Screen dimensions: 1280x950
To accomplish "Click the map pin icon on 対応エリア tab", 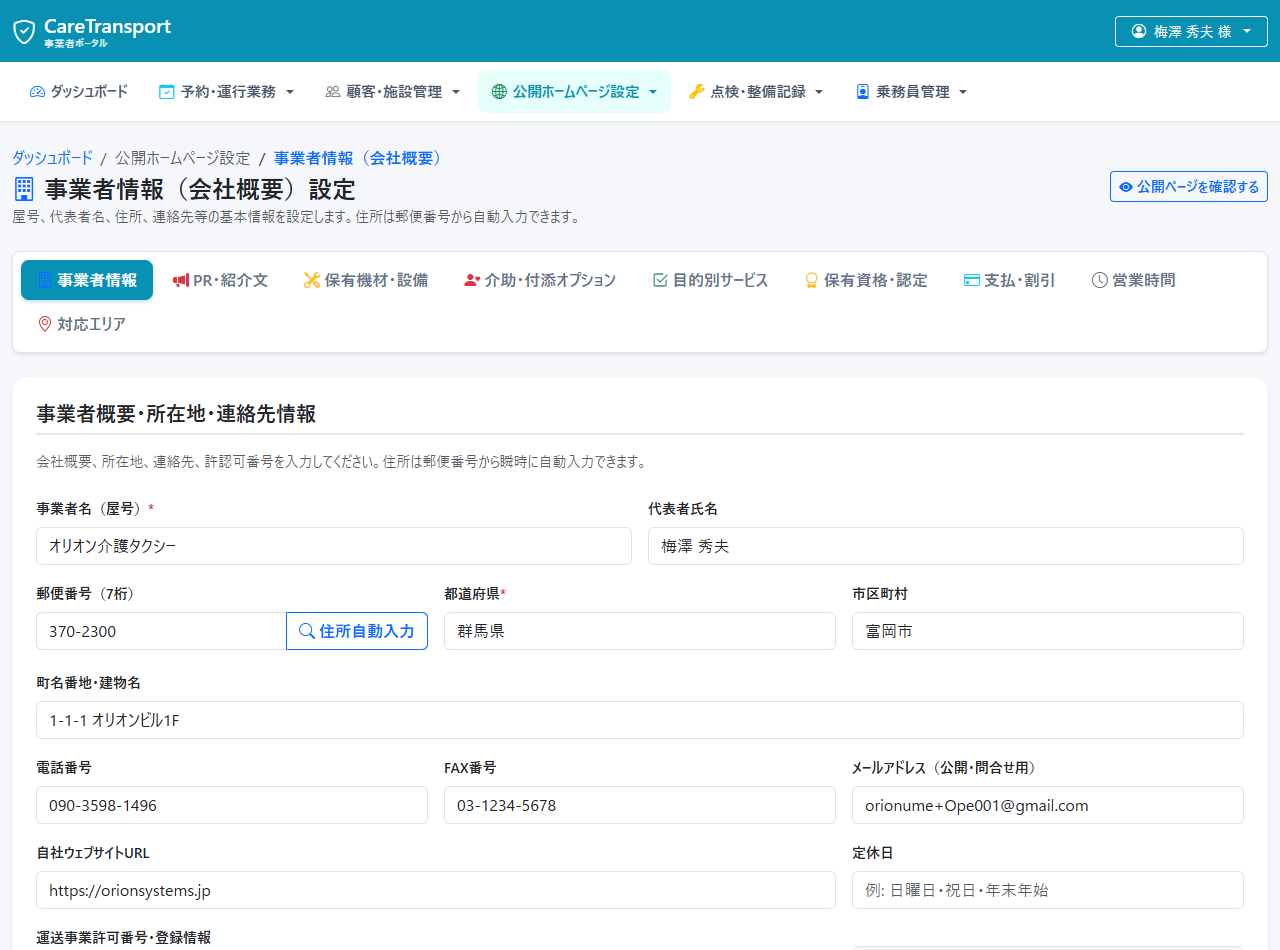I will tap(44, 324).
